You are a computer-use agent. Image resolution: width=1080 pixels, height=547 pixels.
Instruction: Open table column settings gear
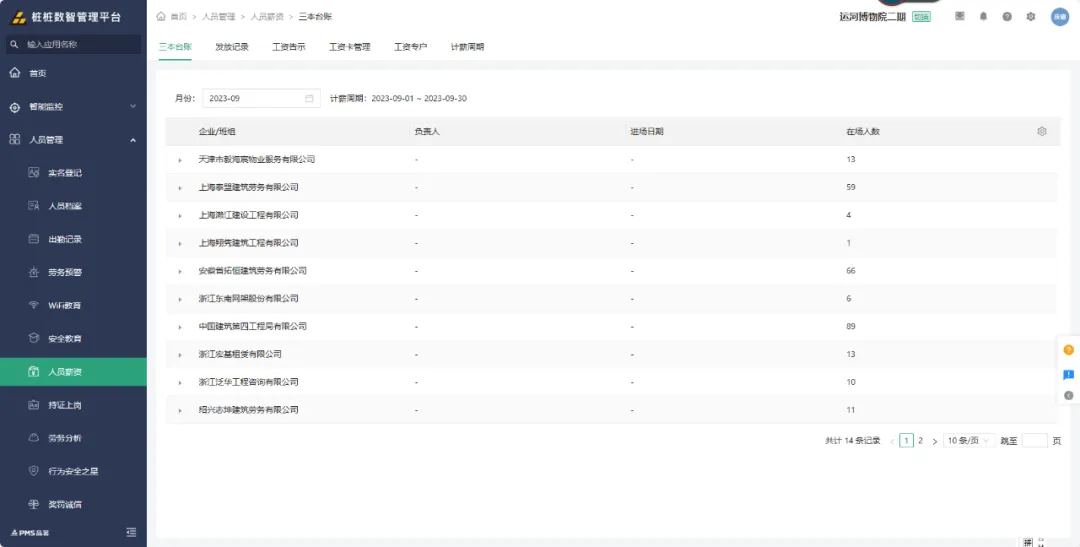click(1041, 131)
